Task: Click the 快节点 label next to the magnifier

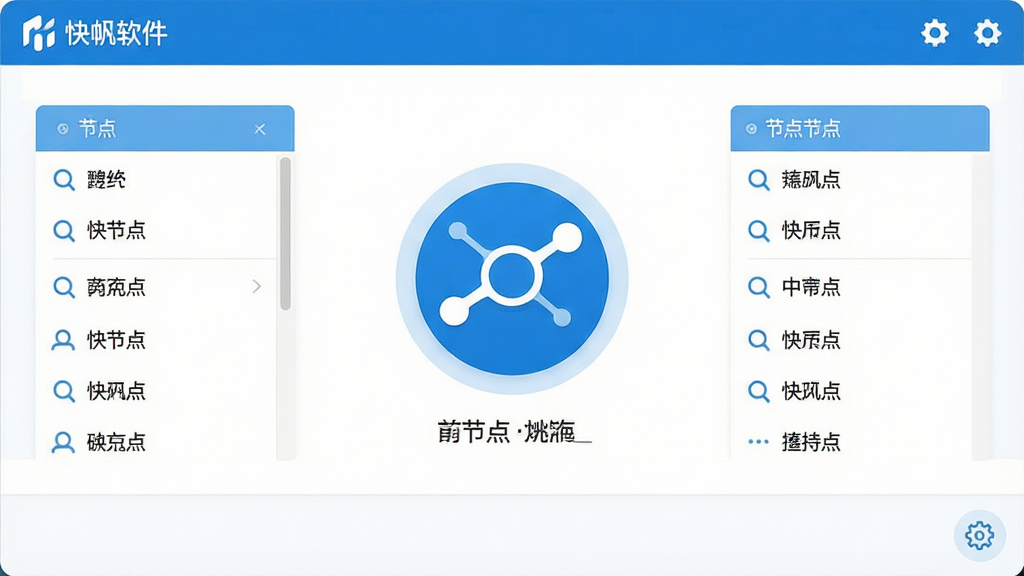Action: pos(116,231)
